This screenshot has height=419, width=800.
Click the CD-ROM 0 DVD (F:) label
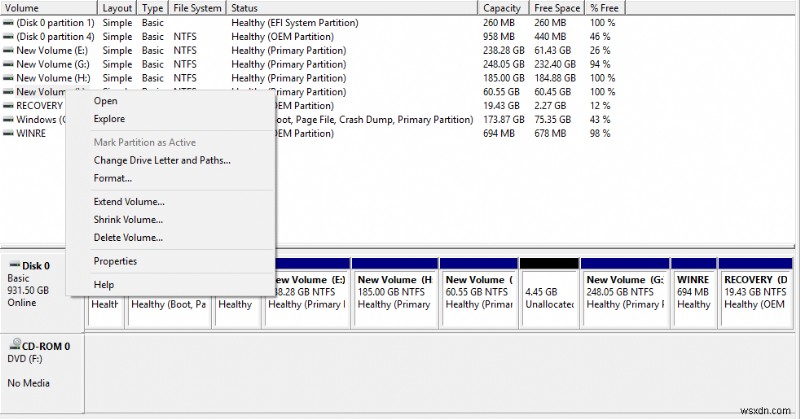point(38,352)
